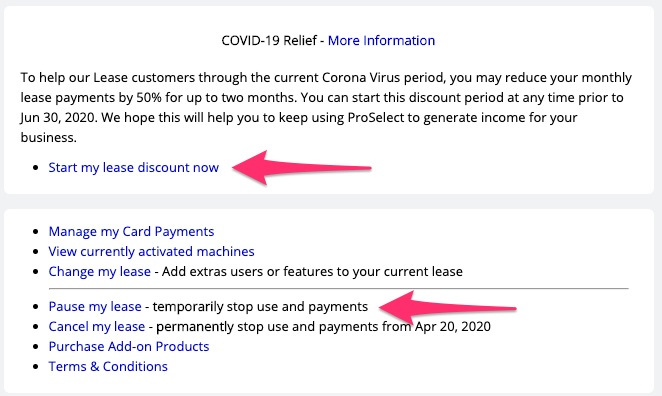Open Purchase Add-on Products

129,347
